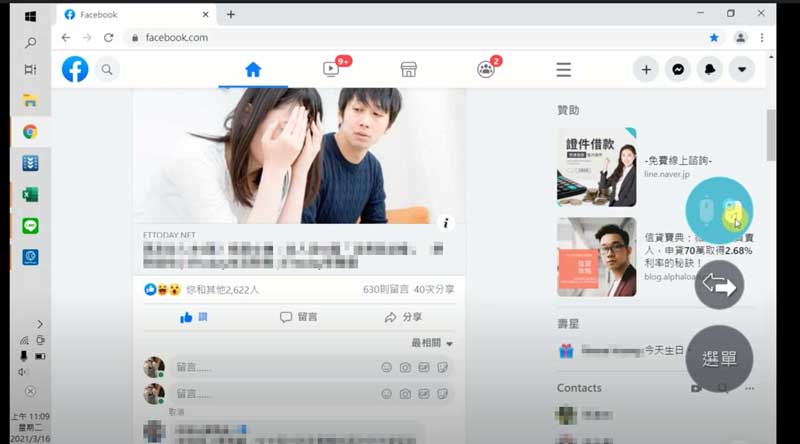Viewport: 800px width, 444px height.
Task: Open the Facebook logo home link
Action: point(75,69)
